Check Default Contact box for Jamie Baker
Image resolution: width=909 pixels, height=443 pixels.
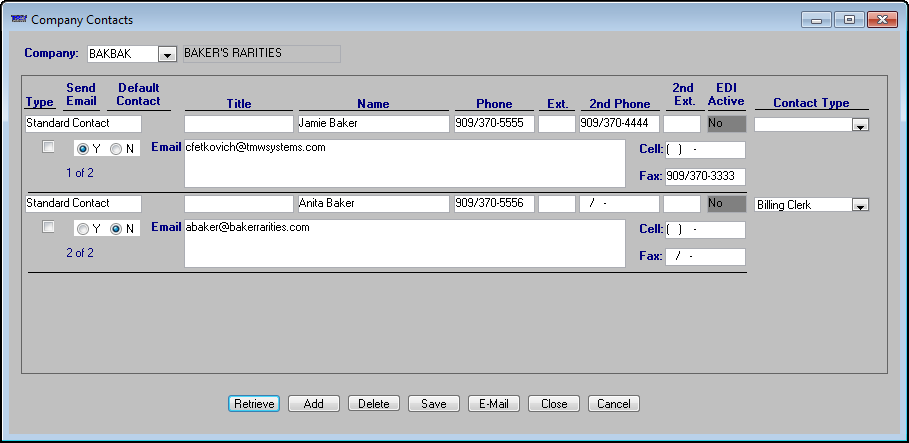tap(48, 147)
